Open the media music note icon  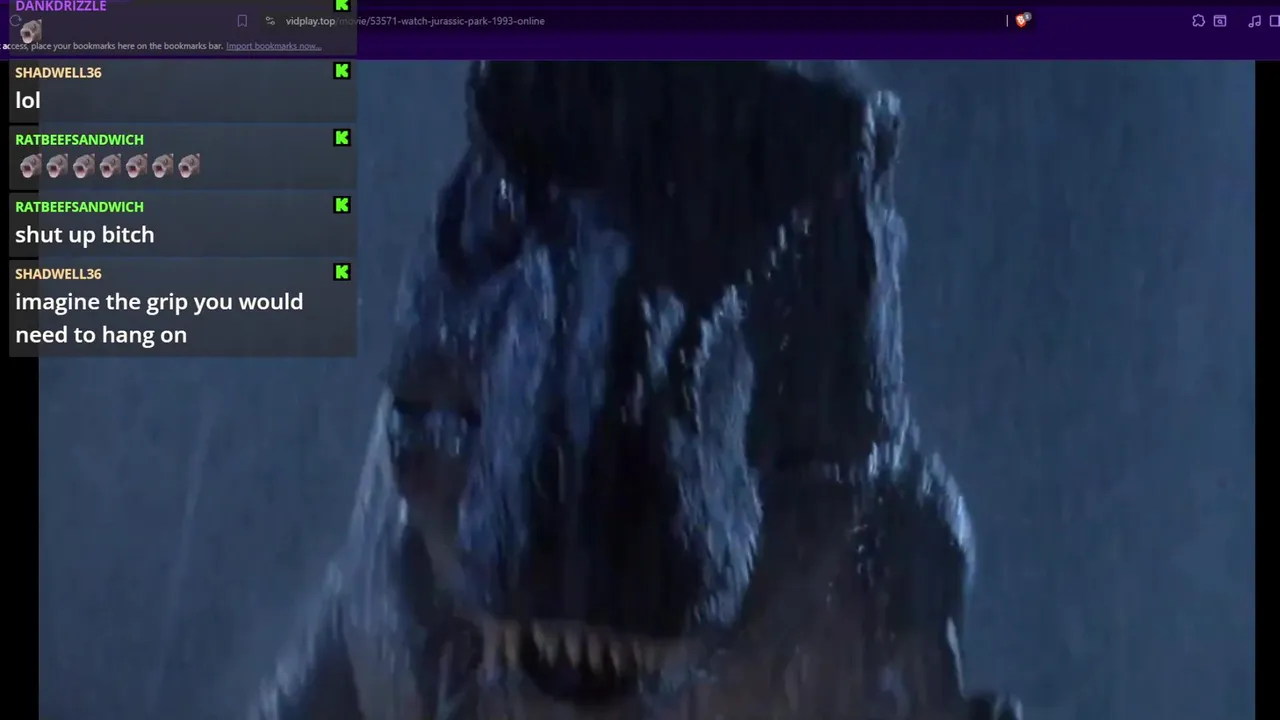coord(1254,21)
